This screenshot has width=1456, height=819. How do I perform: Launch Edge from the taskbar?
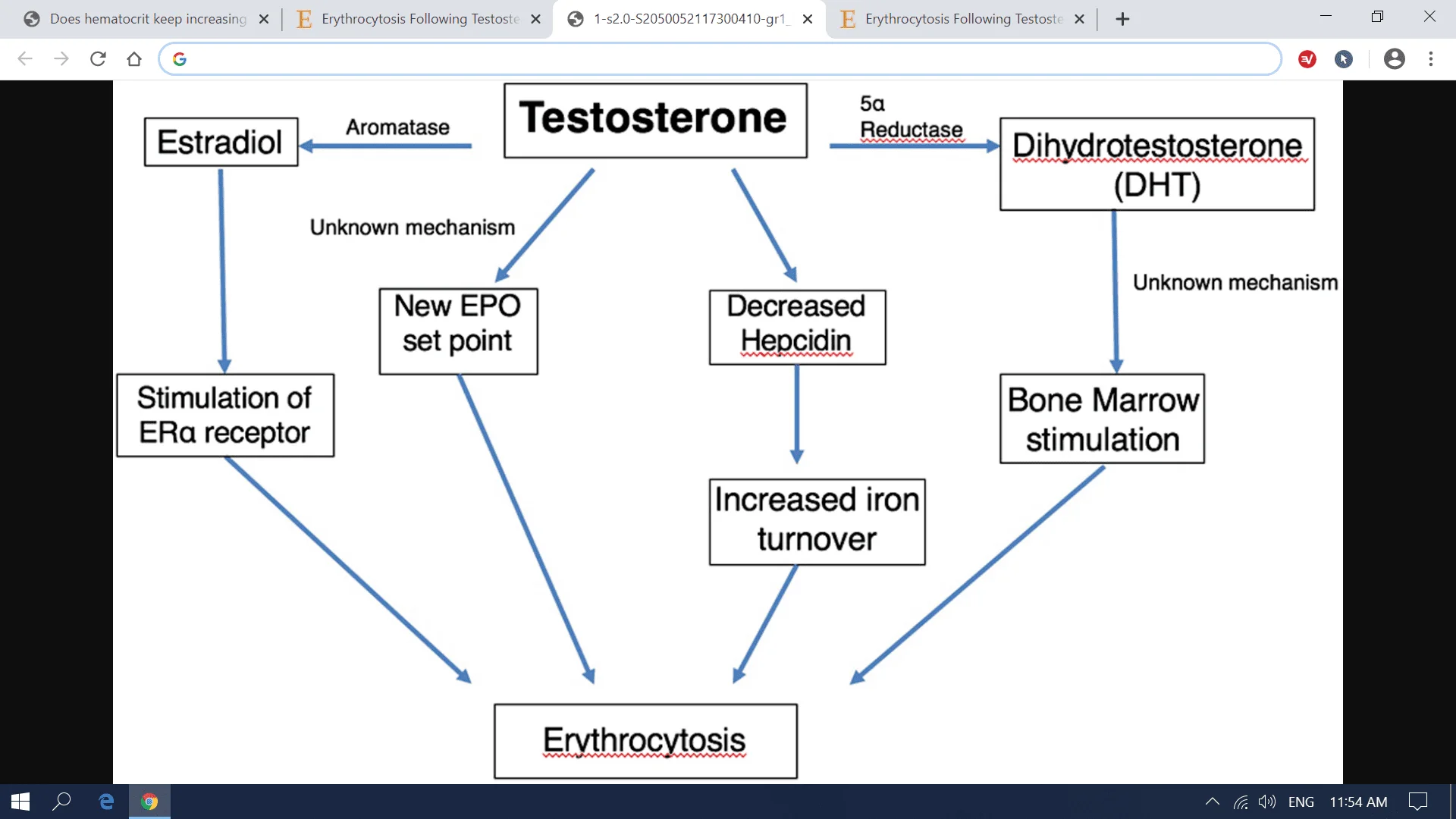(x=106, y=802)
